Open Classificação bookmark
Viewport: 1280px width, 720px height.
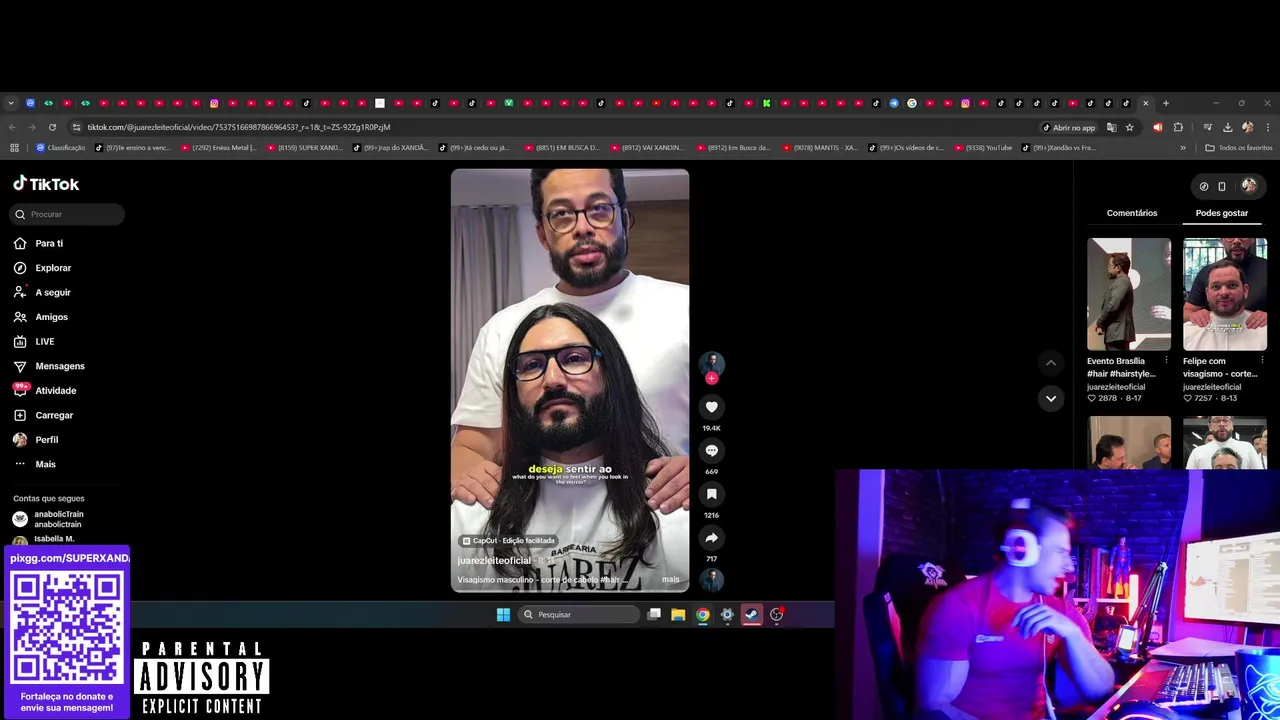click(61, 148)
